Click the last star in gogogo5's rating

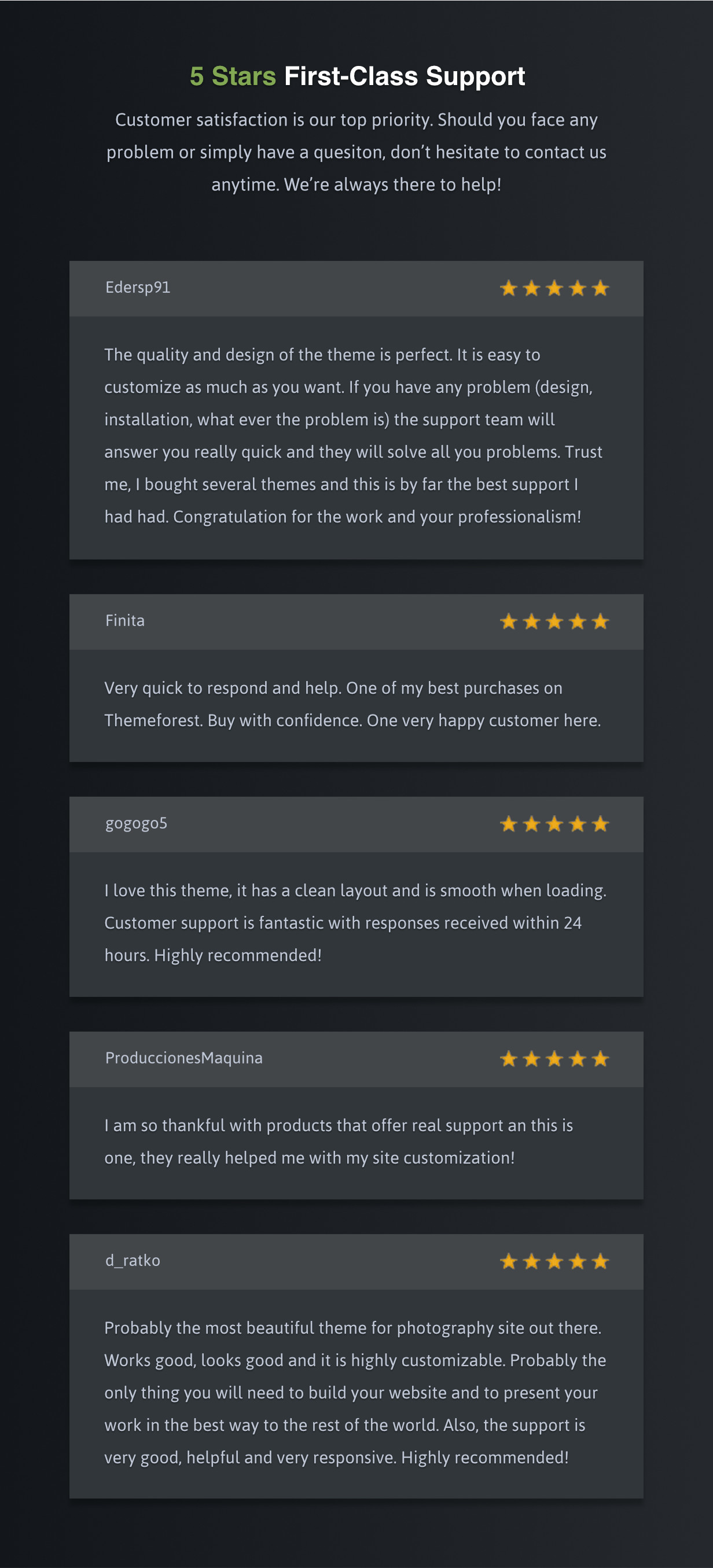coord(600,824)
